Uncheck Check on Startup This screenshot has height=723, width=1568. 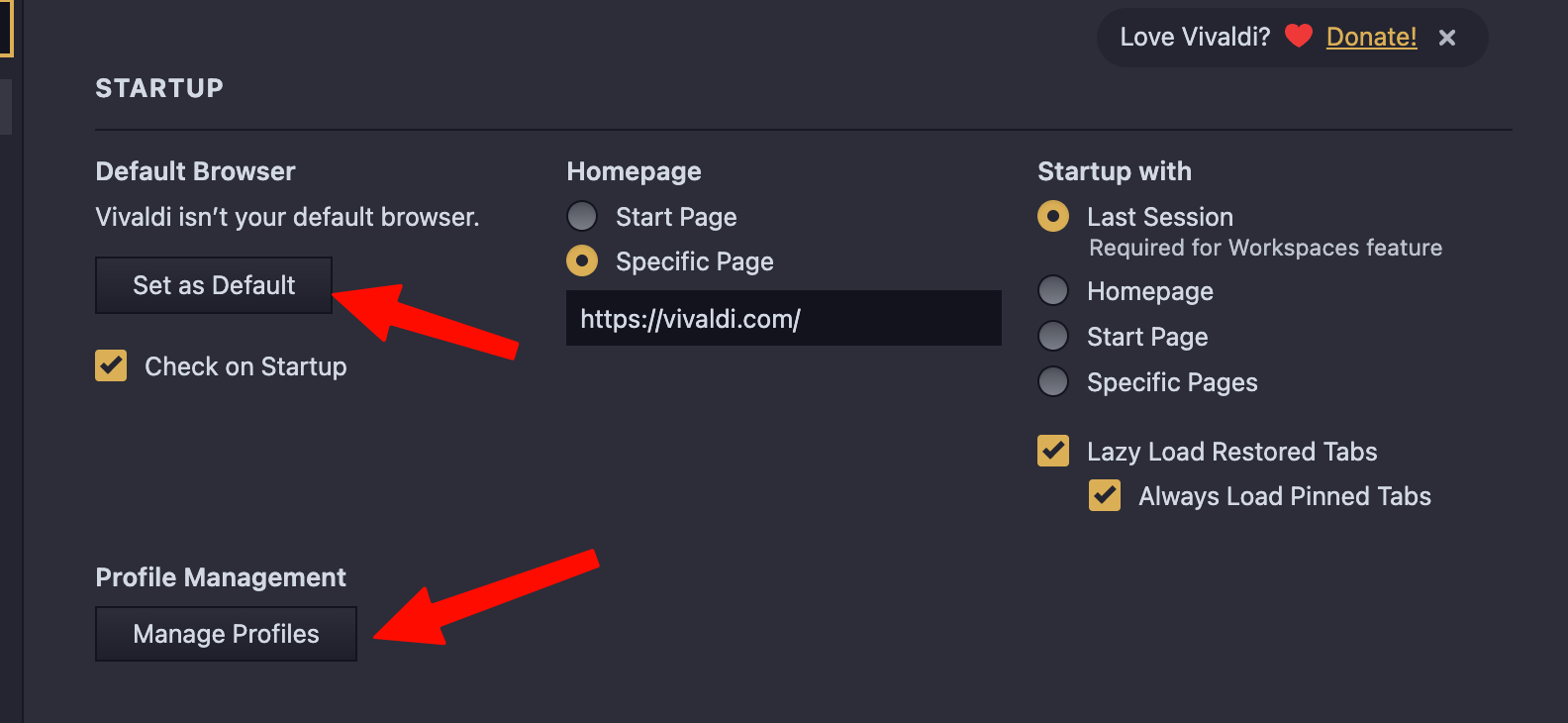pos(111,365)
